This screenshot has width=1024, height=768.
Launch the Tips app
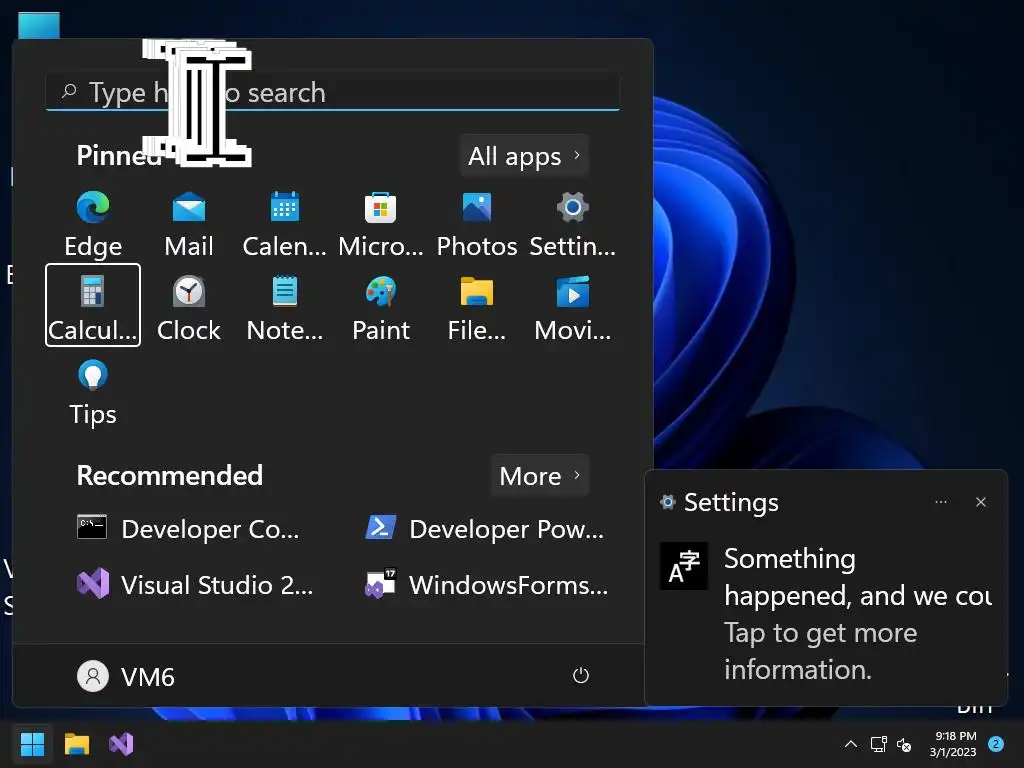pos(93,392)
